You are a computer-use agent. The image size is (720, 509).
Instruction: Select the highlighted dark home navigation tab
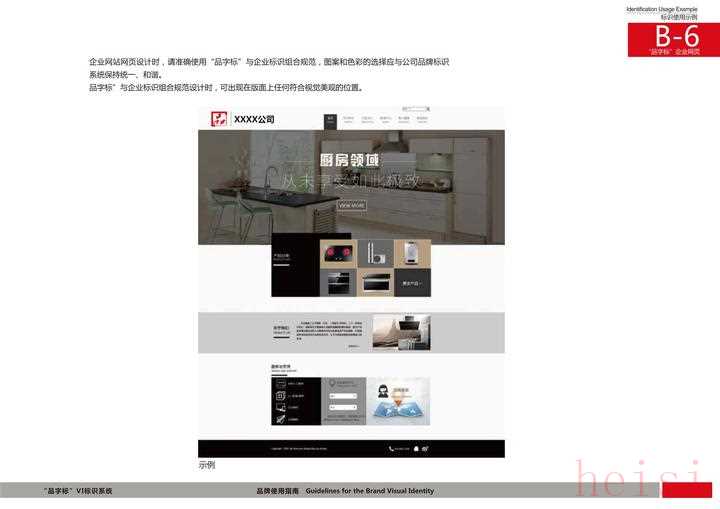point(330,120)
